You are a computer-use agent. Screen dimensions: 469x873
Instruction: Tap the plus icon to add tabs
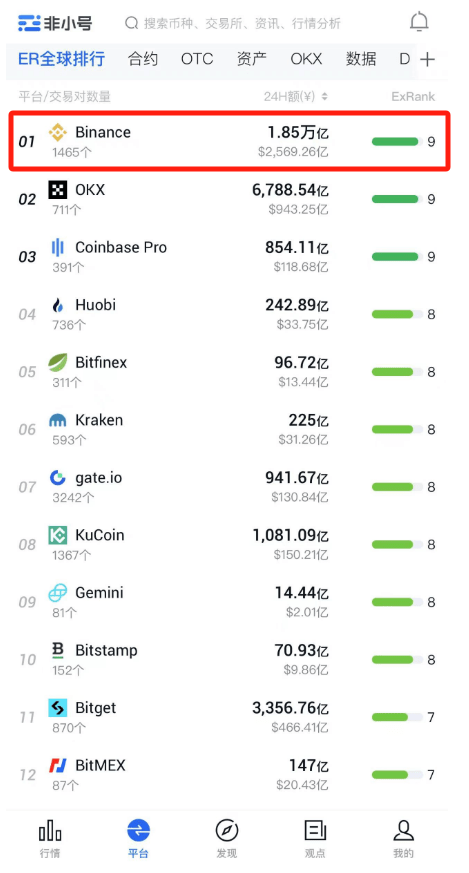pyautogui.click(x=427, y=59)
